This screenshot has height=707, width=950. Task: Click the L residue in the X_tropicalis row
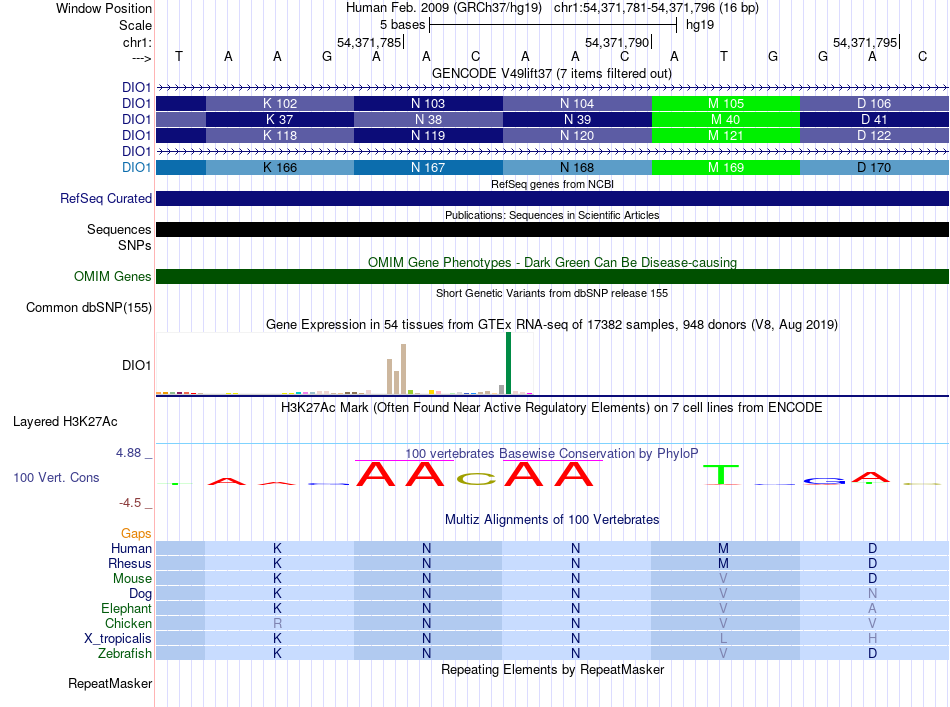point(723,639)
